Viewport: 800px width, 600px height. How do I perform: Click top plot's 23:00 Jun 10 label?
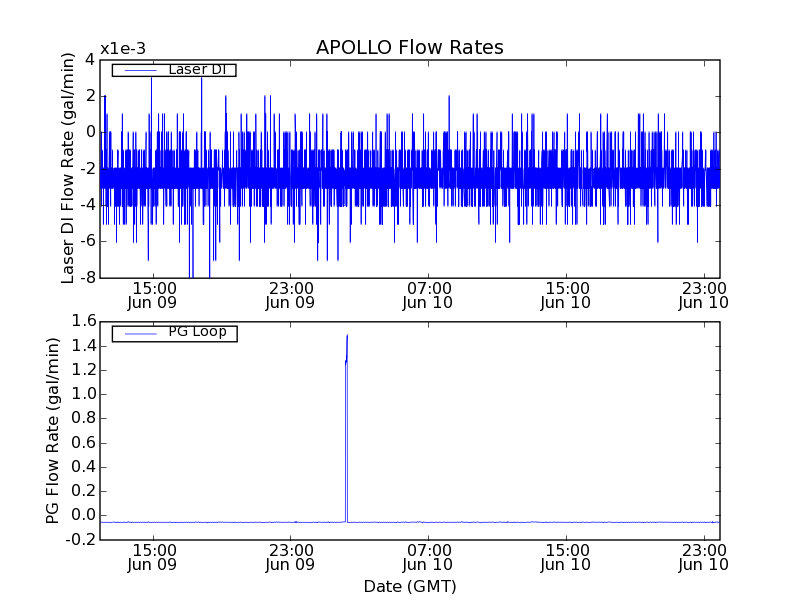coord(704,295)
